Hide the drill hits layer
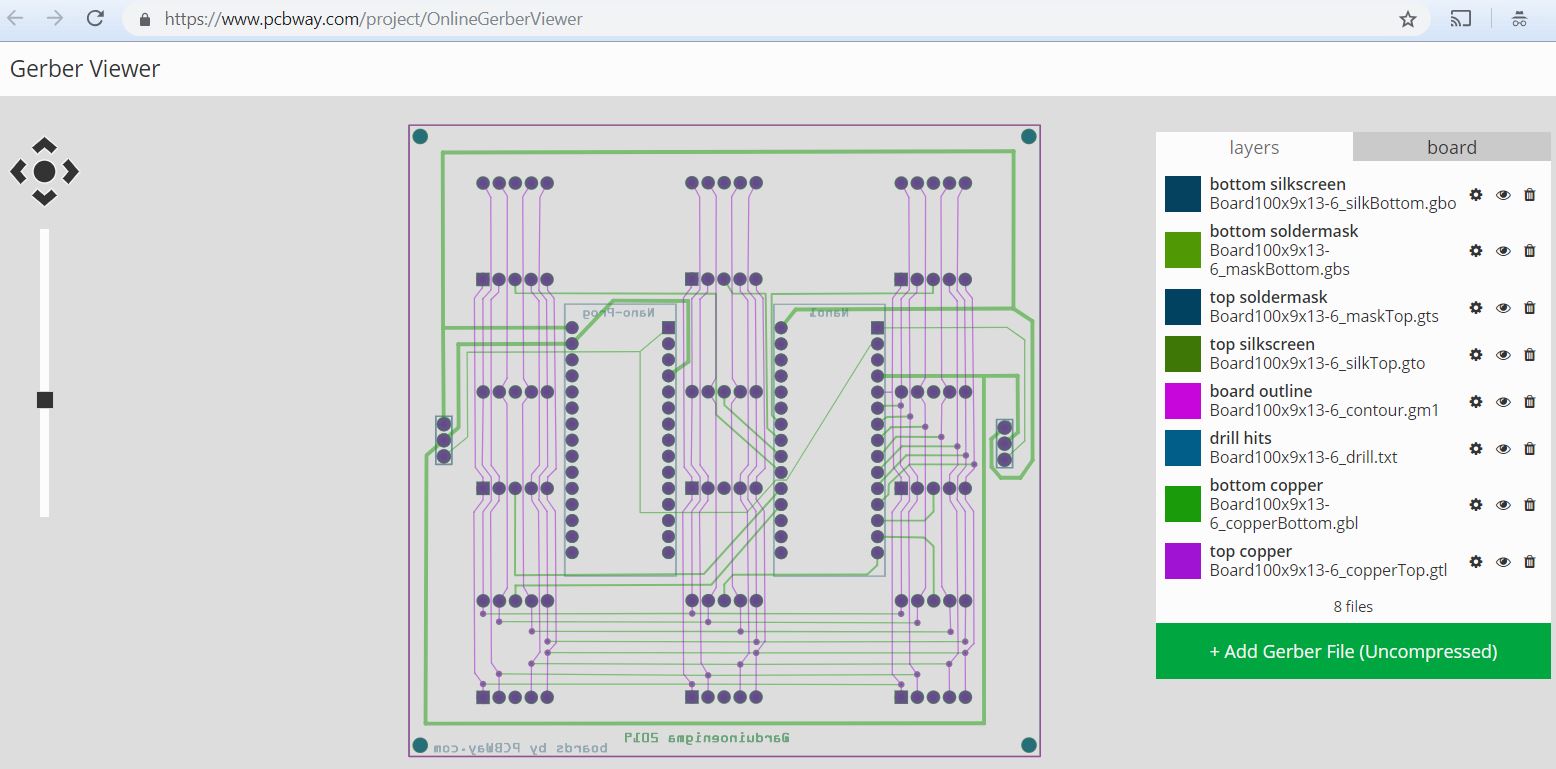Viewport: 1556px width, 769px height. click(x=1503, y=448)
